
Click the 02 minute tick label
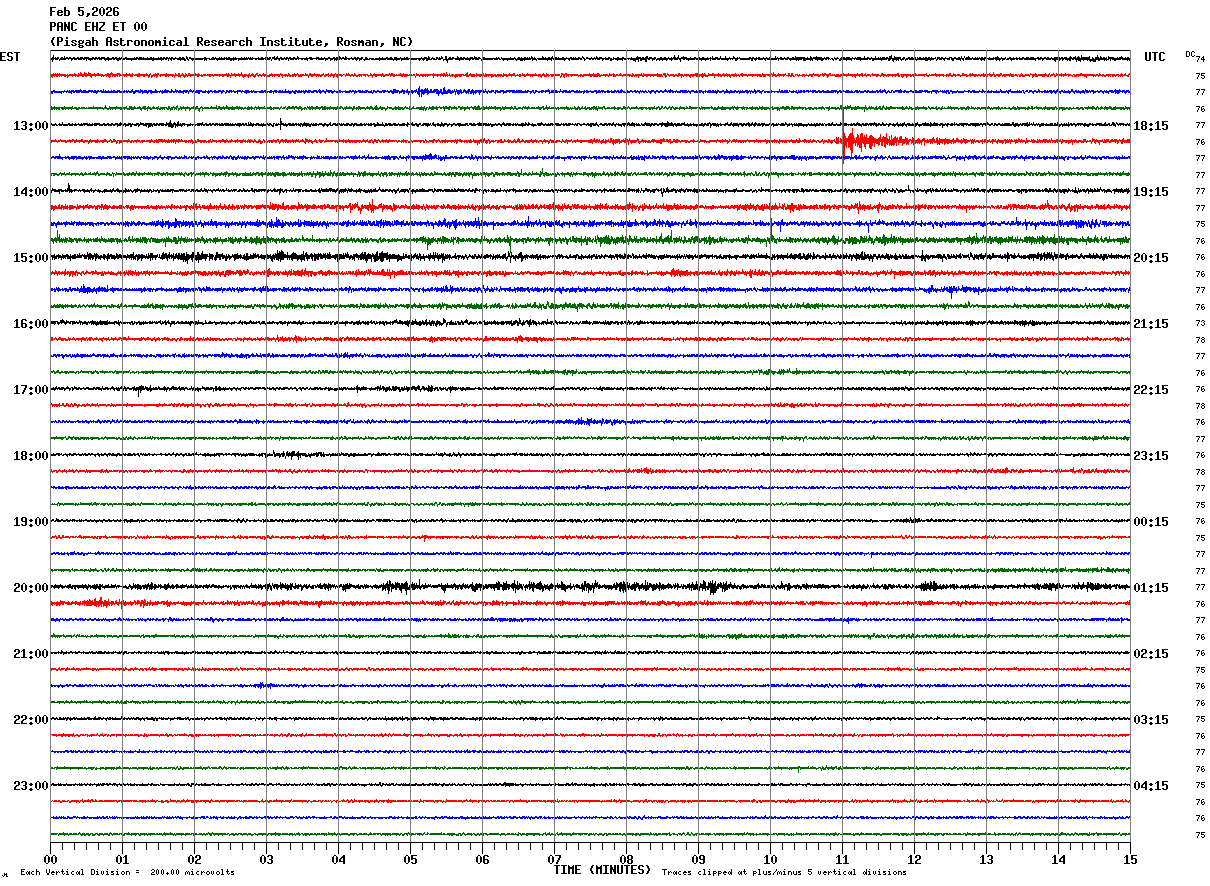[x=194, y=859]
